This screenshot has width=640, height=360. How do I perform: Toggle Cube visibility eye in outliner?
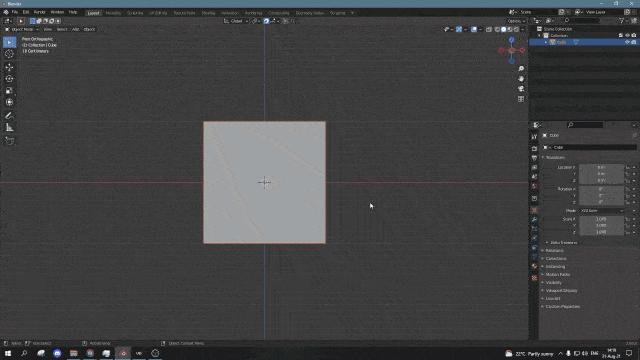(x=627, y=42)
